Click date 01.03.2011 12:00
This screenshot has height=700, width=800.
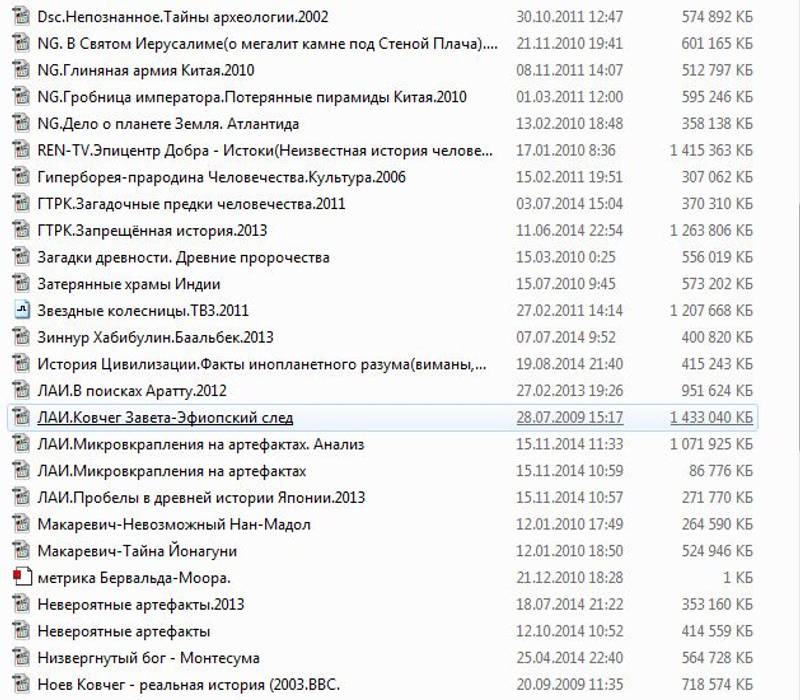coord(569,97)
